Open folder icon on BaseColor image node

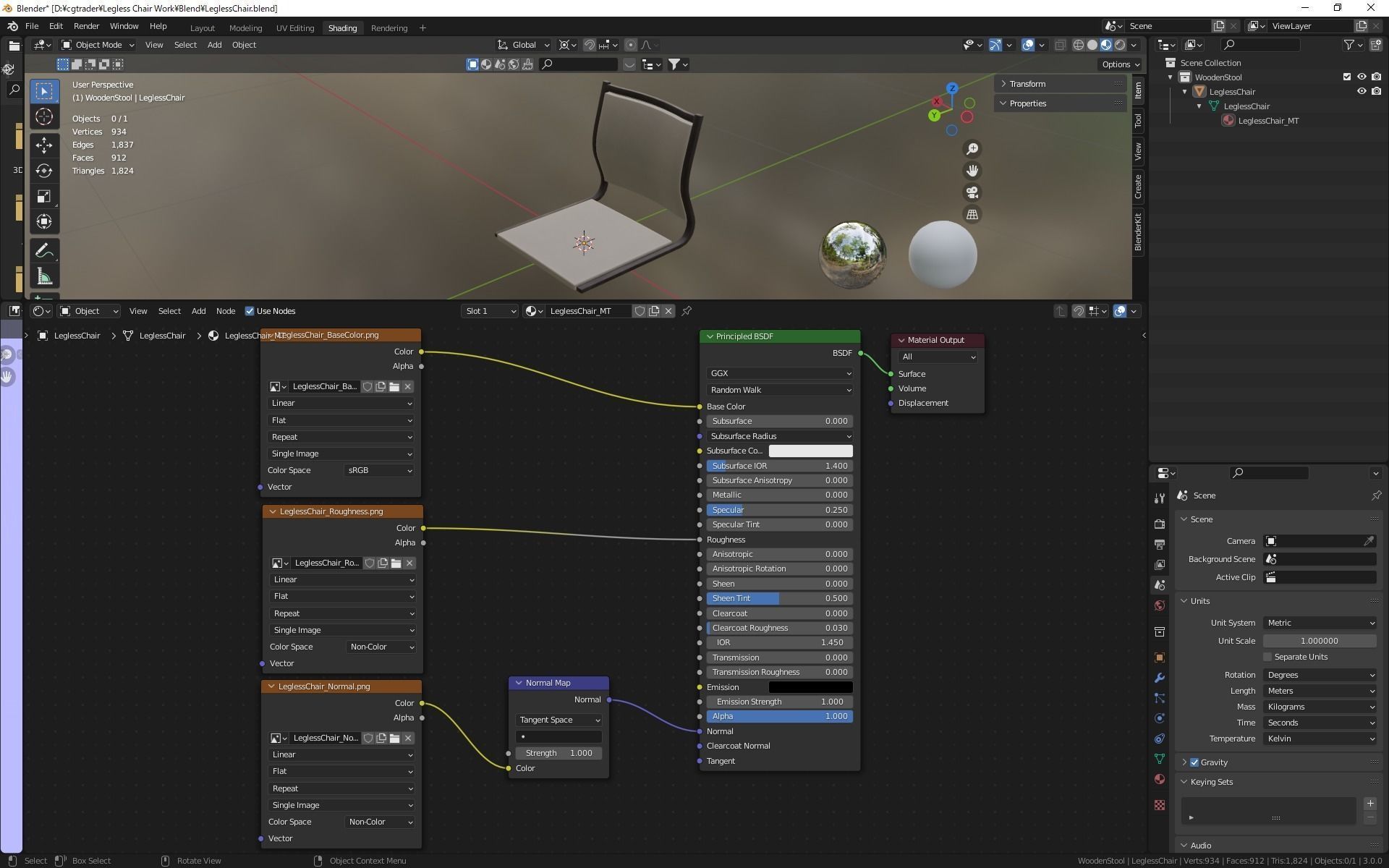point(394,387)
